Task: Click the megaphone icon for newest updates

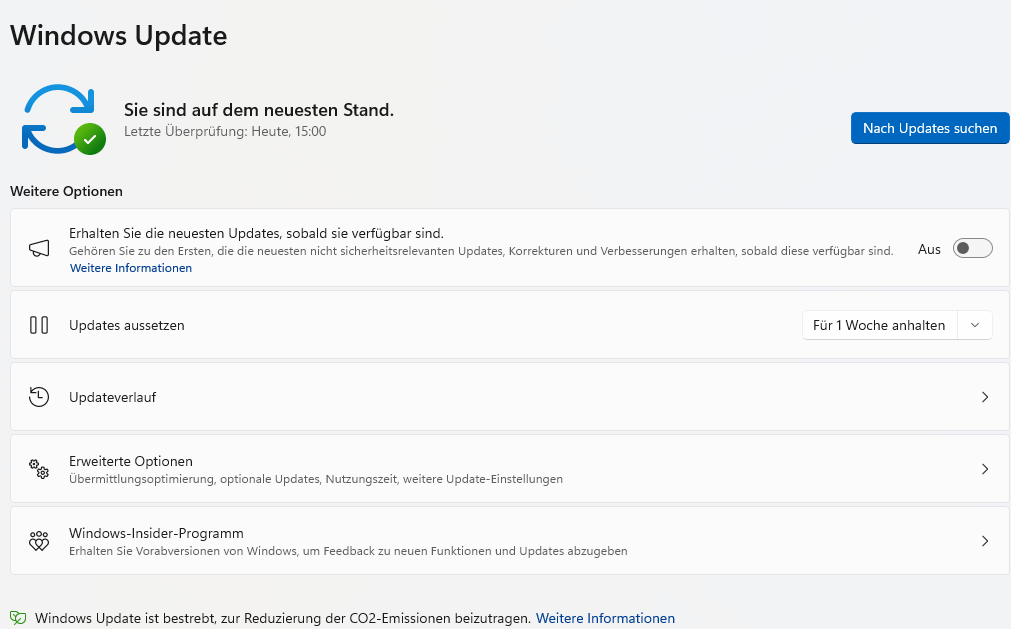Action: coord(39,248)
